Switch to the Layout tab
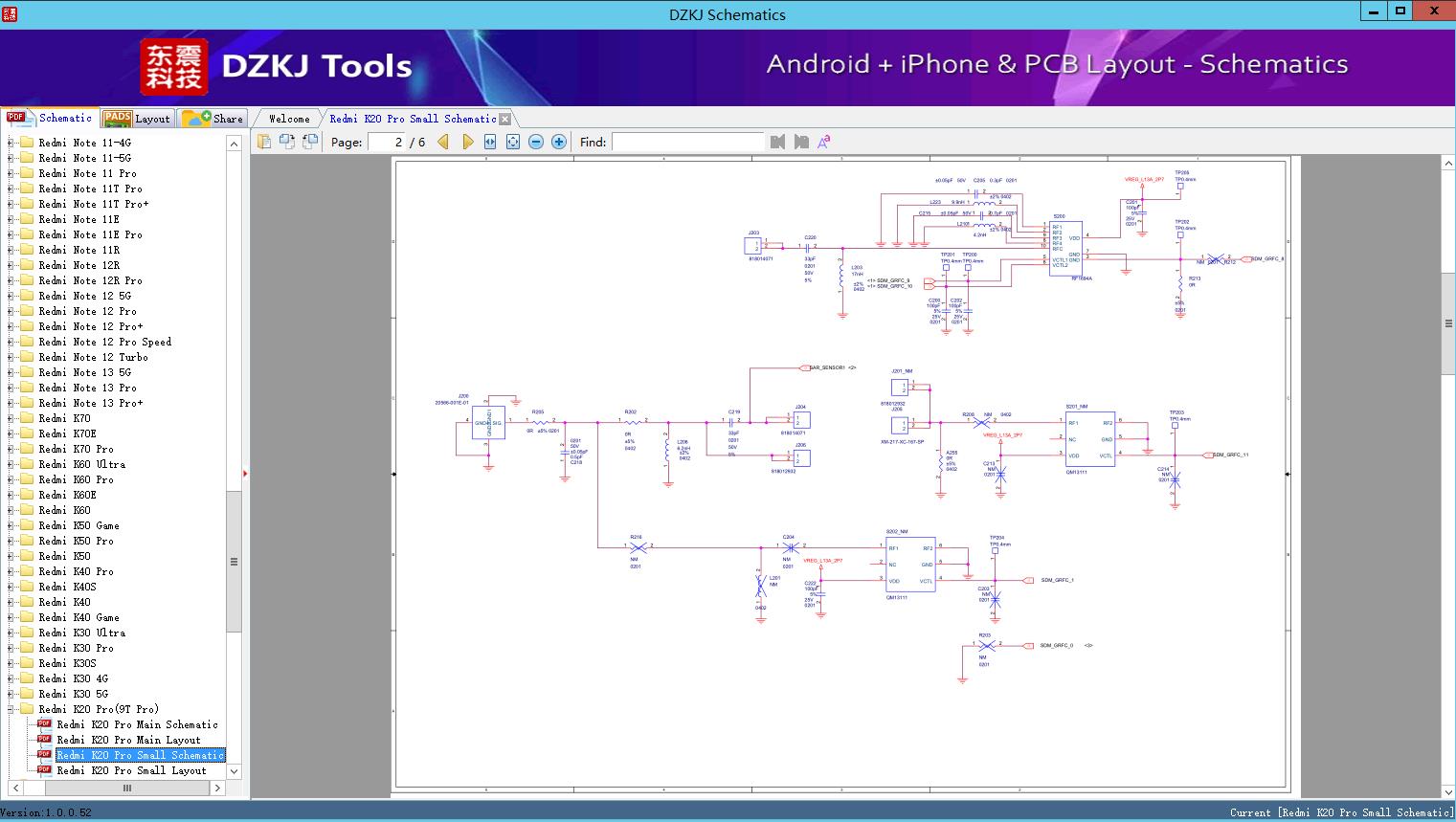The width and height of the screenshot is (1456, 822). click(x=137, y=119)
